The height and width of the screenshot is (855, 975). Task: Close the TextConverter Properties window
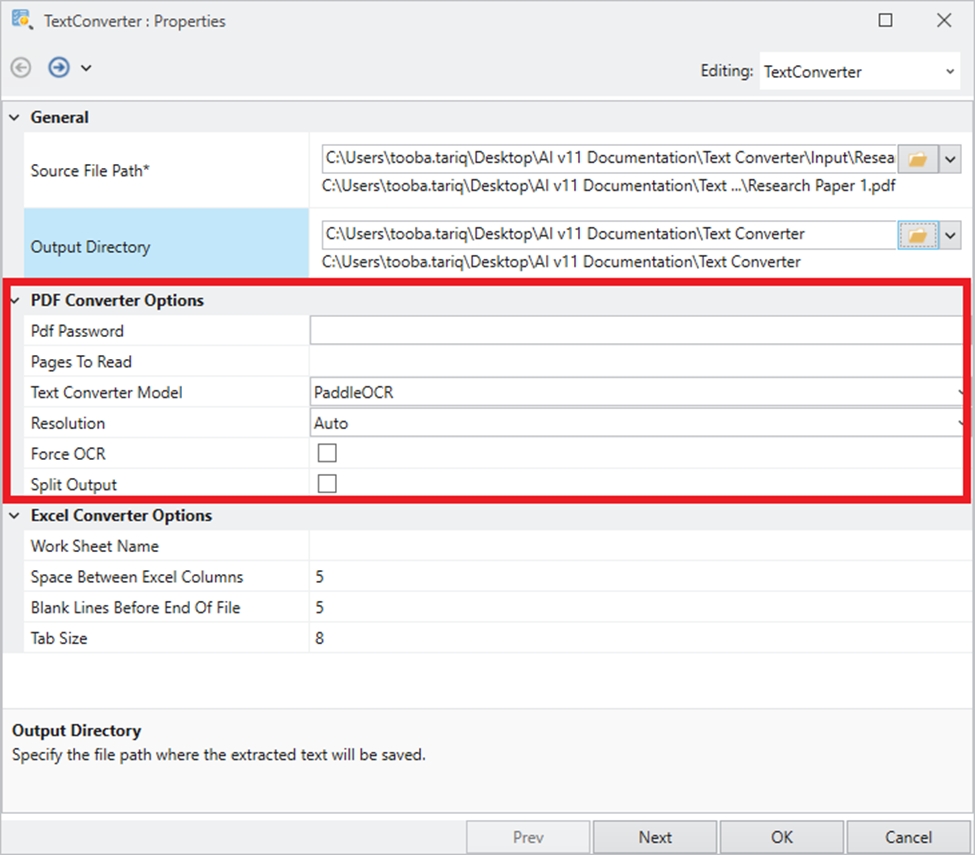tap(944, 21)
